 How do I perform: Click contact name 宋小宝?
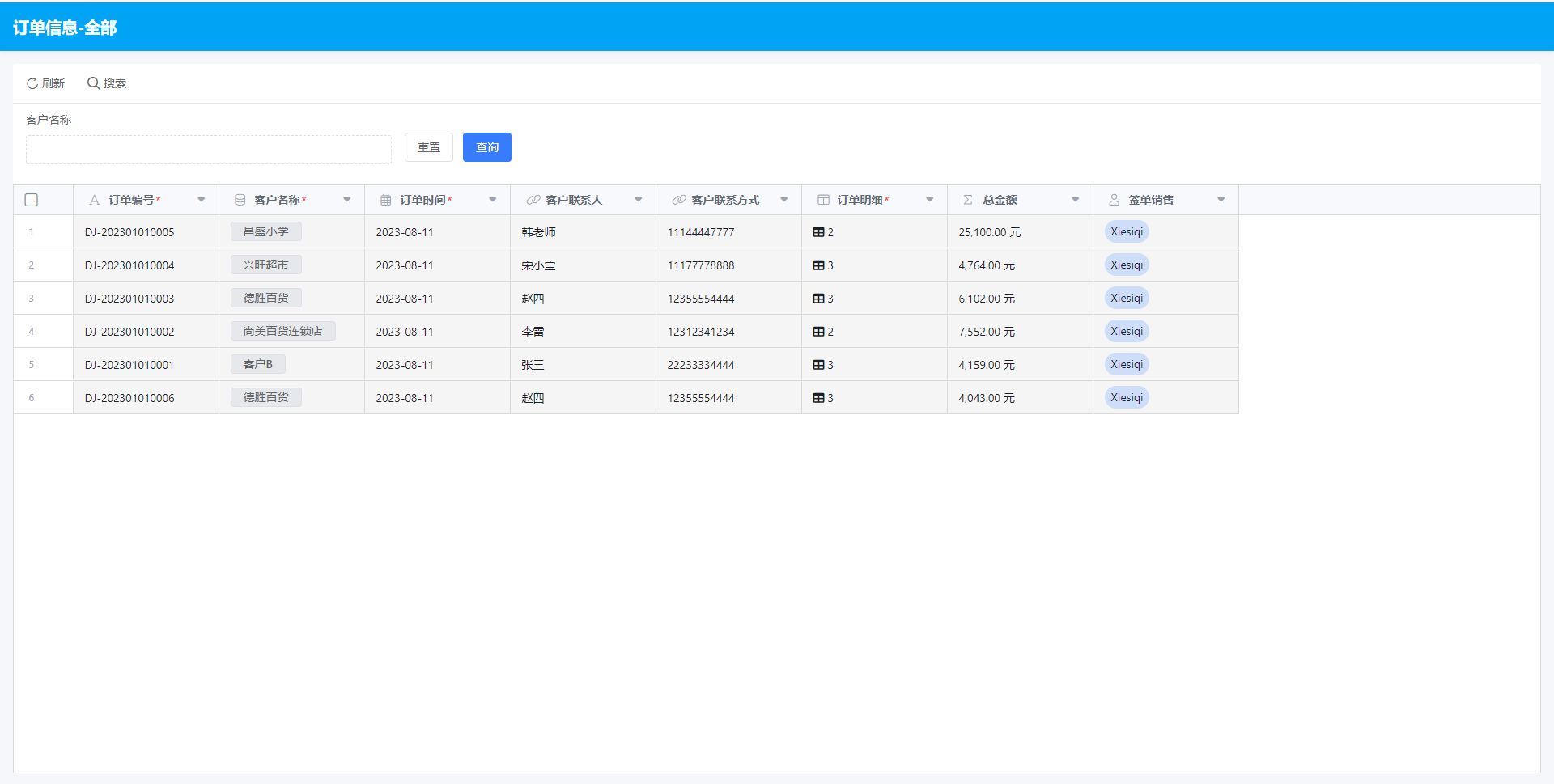point(538,265)
